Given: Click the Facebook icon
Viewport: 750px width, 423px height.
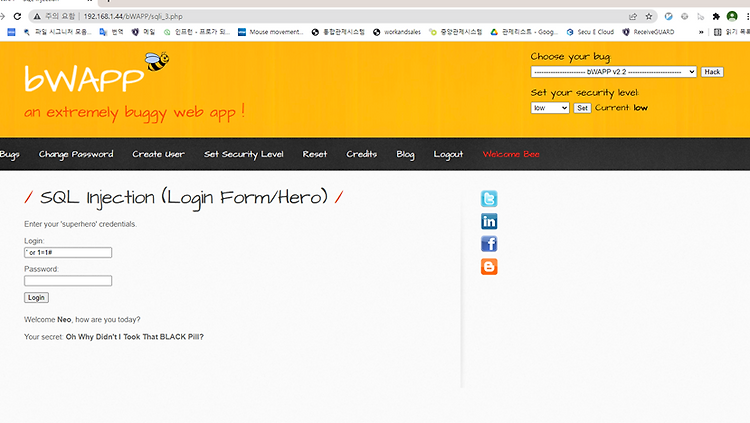Looking at the screenshot, I should coord(489,244).
